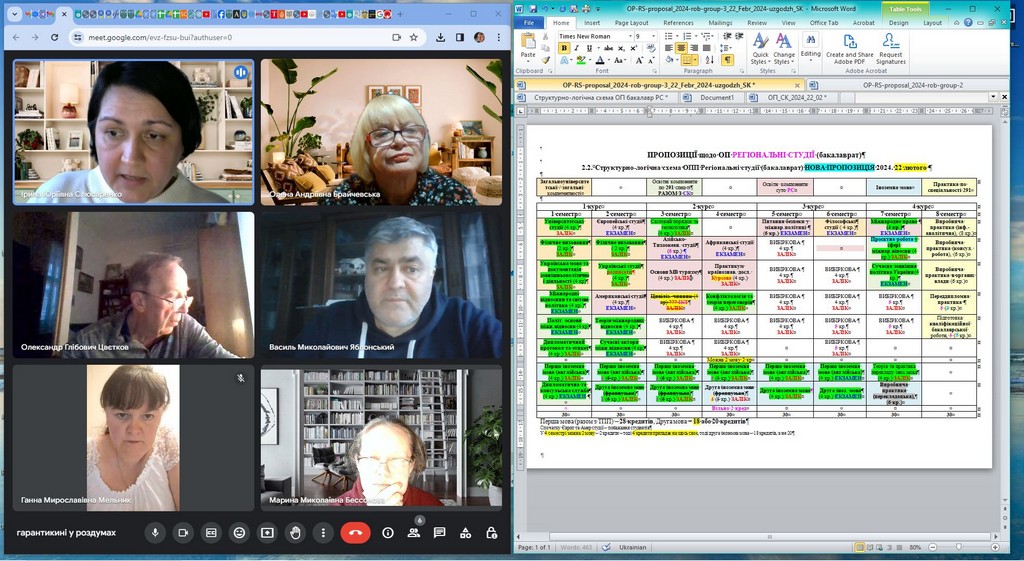Screen dimensions: 1024x561
Task: Open the File backstage button
Action: tap(528, 22)
